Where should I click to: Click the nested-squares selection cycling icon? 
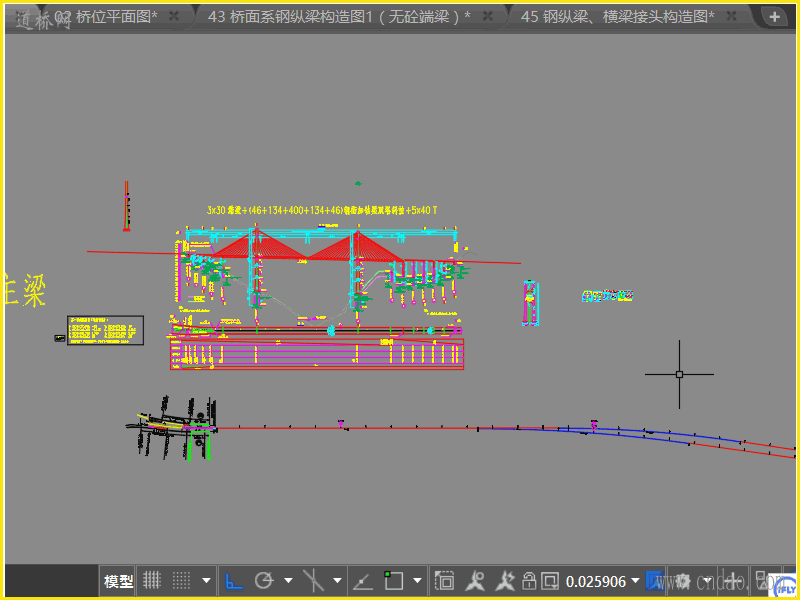click(x=444, y=581)
